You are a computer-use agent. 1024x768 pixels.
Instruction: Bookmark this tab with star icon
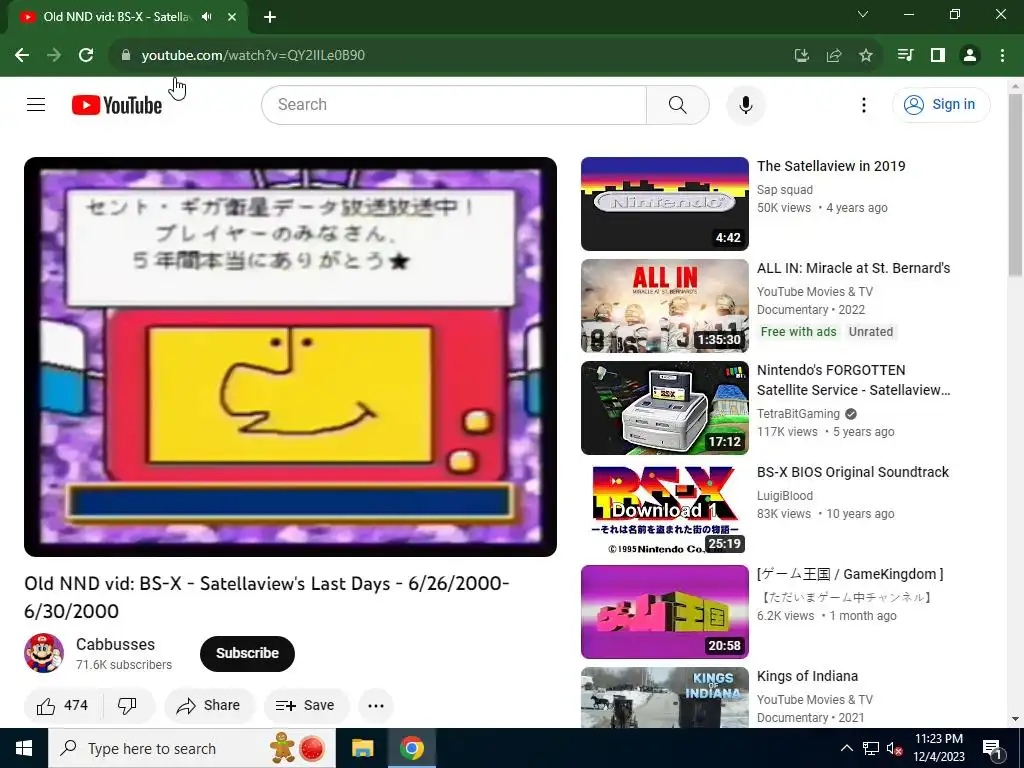pos(865,55)
